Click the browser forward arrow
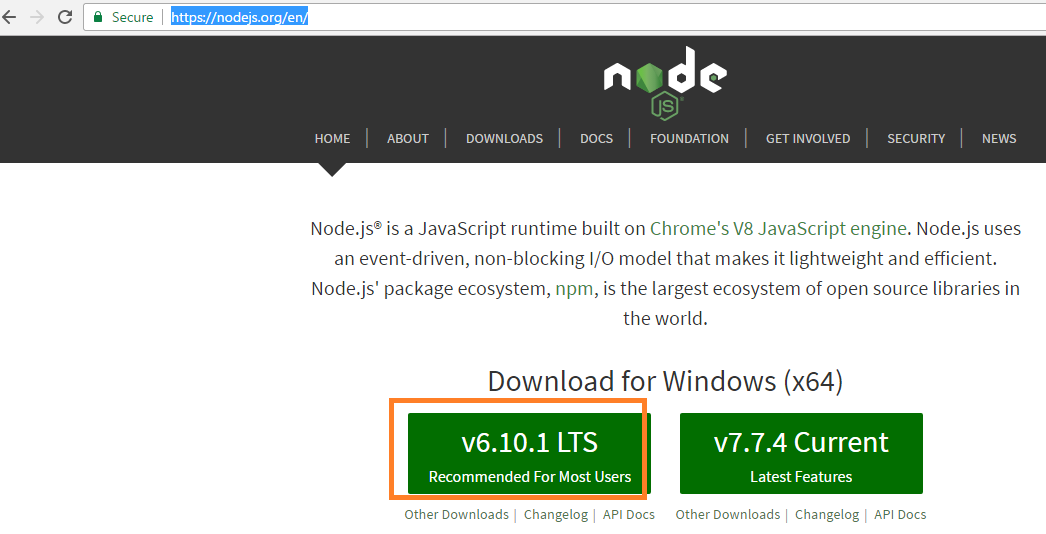The height and width of the screenshot is (534, 1046). 37,17
